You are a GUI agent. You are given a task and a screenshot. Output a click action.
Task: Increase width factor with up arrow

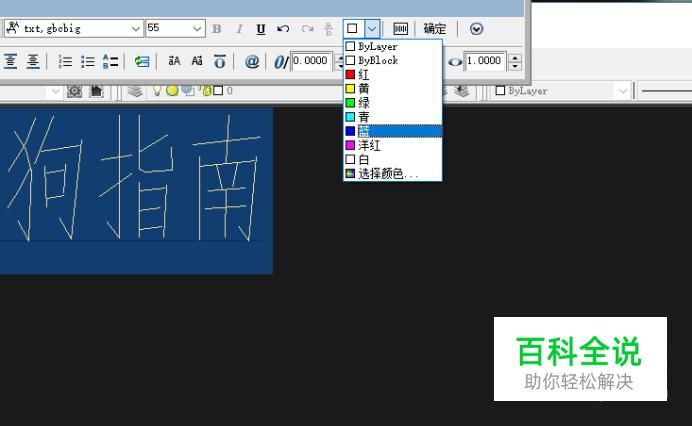tap(515, 57)
